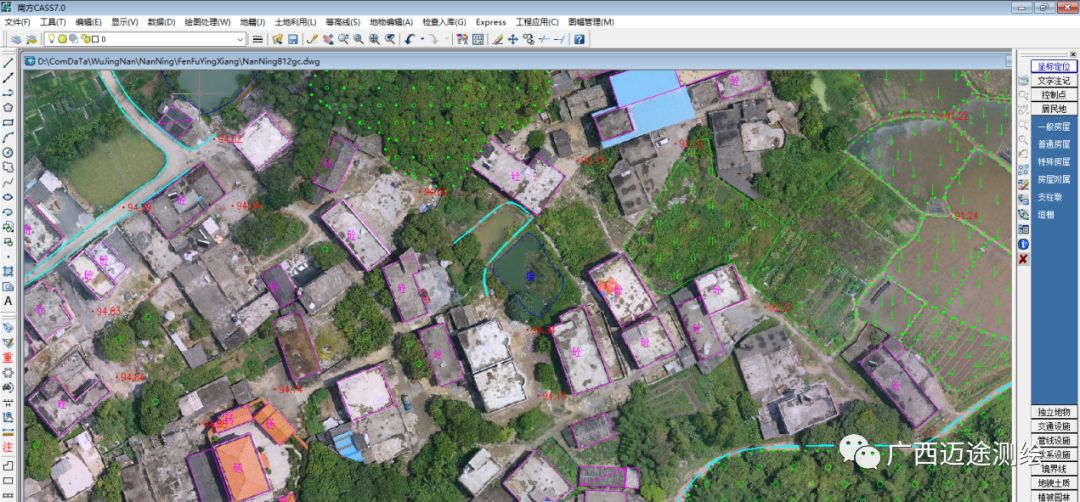1080x502 pixels.
Task: Click the Linetype lines icon beside layer box
Action: click(258, 39)
